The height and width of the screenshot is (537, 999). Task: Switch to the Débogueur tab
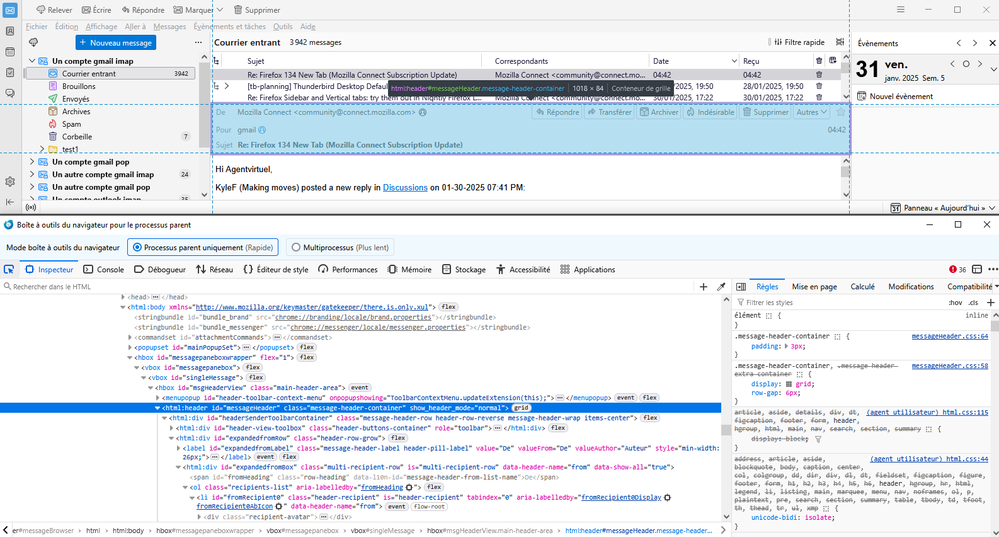[x=160, y=269]
